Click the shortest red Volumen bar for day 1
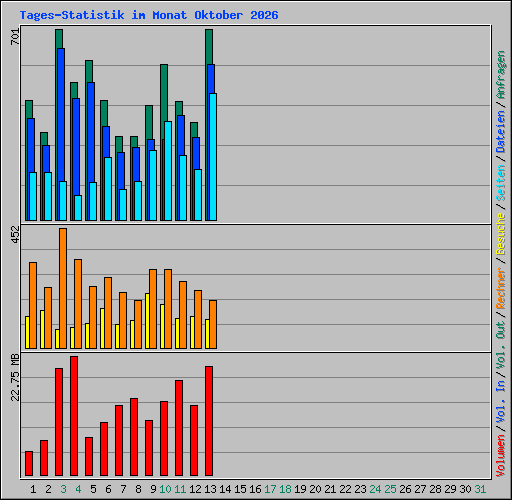This screenshot has height=500, width=512. (29, 463)
